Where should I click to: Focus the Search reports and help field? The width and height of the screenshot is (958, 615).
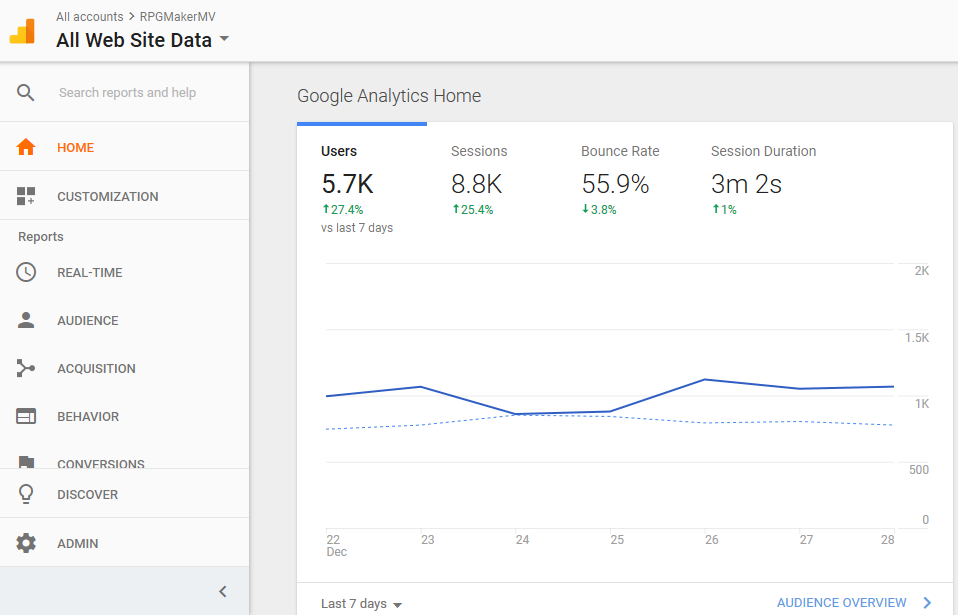tap(127, 93)
